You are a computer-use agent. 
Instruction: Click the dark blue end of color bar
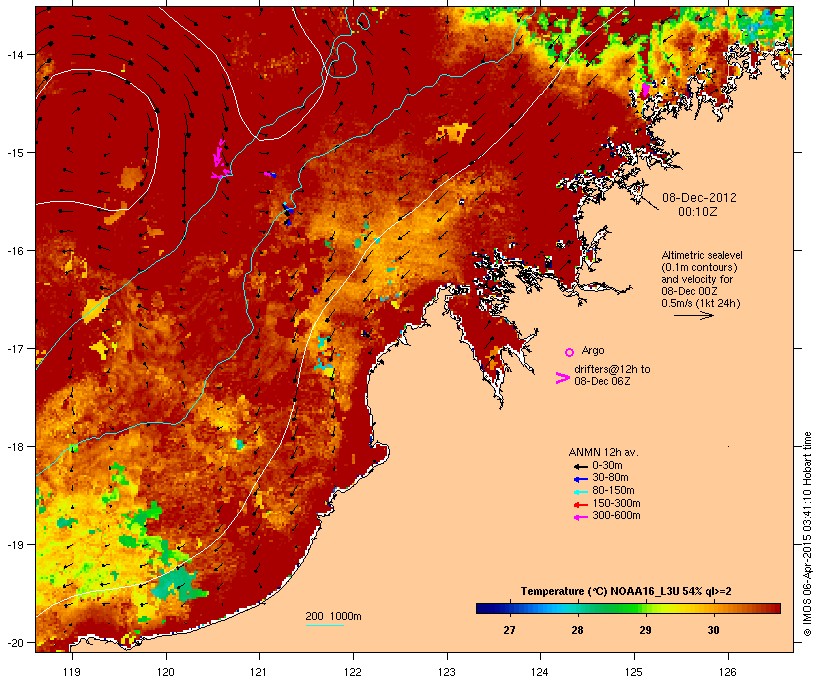484,608
